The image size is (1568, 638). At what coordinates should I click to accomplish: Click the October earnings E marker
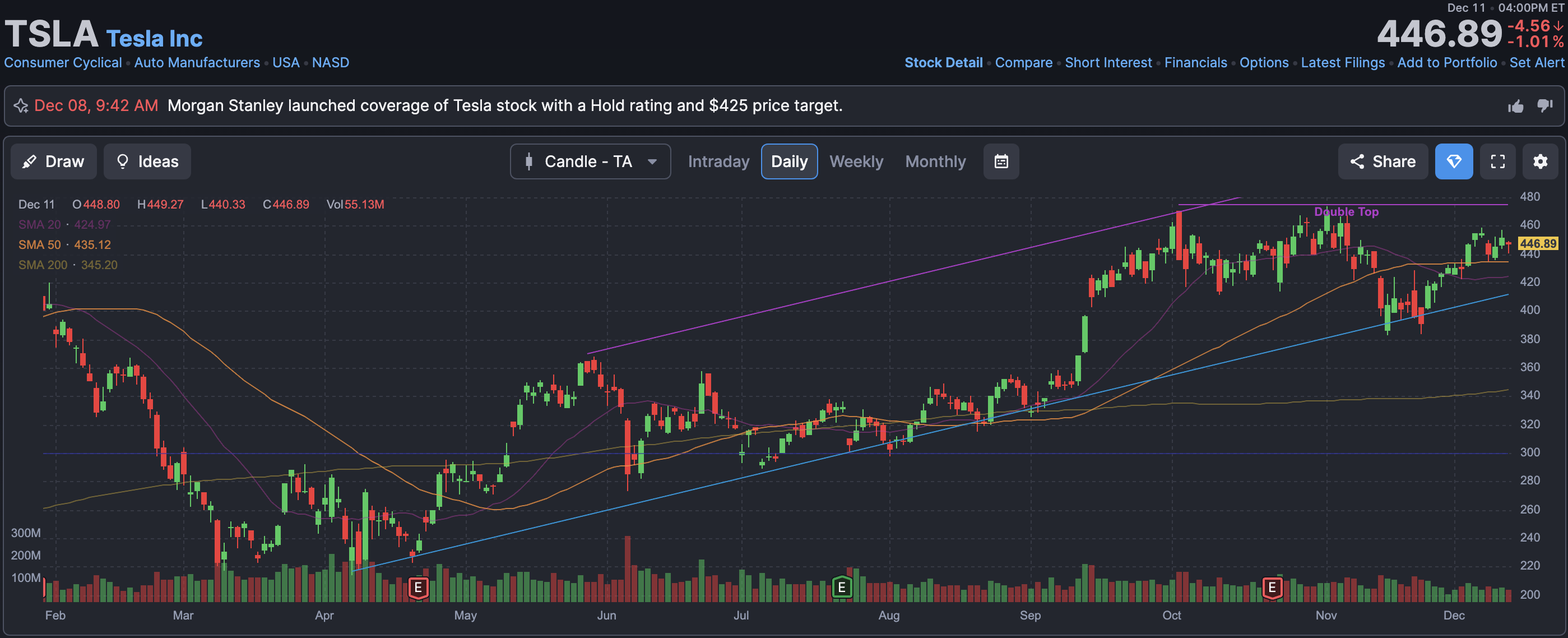pos(1272,588)
